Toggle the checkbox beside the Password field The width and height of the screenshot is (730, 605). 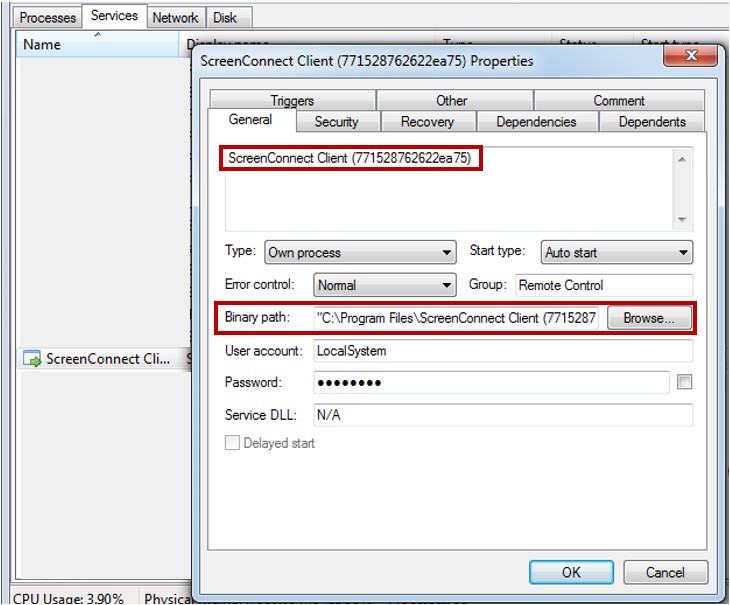click(x=684, y=382)
